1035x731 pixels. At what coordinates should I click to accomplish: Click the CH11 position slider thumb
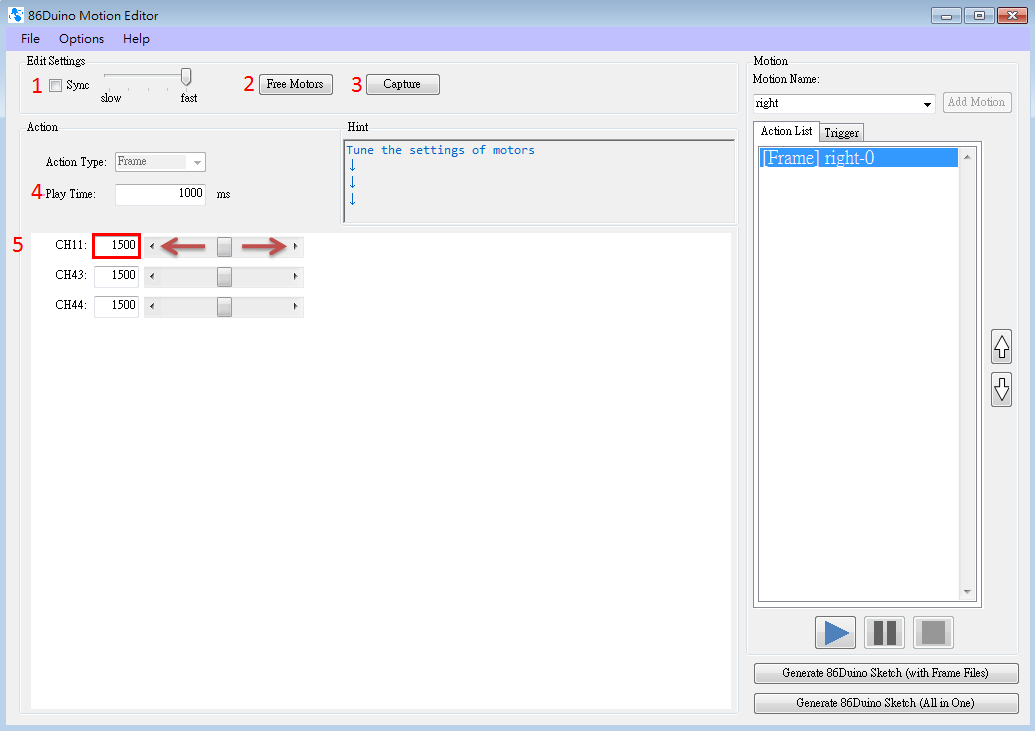pos(224,246)
